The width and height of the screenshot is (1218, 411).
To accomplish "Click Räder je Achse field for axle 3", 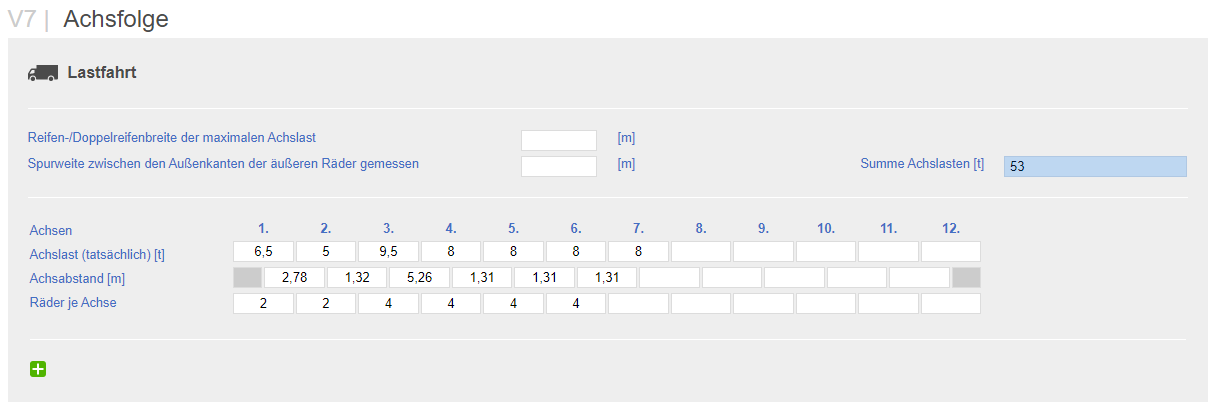I will pyautogui.click(x=389, y=303).
